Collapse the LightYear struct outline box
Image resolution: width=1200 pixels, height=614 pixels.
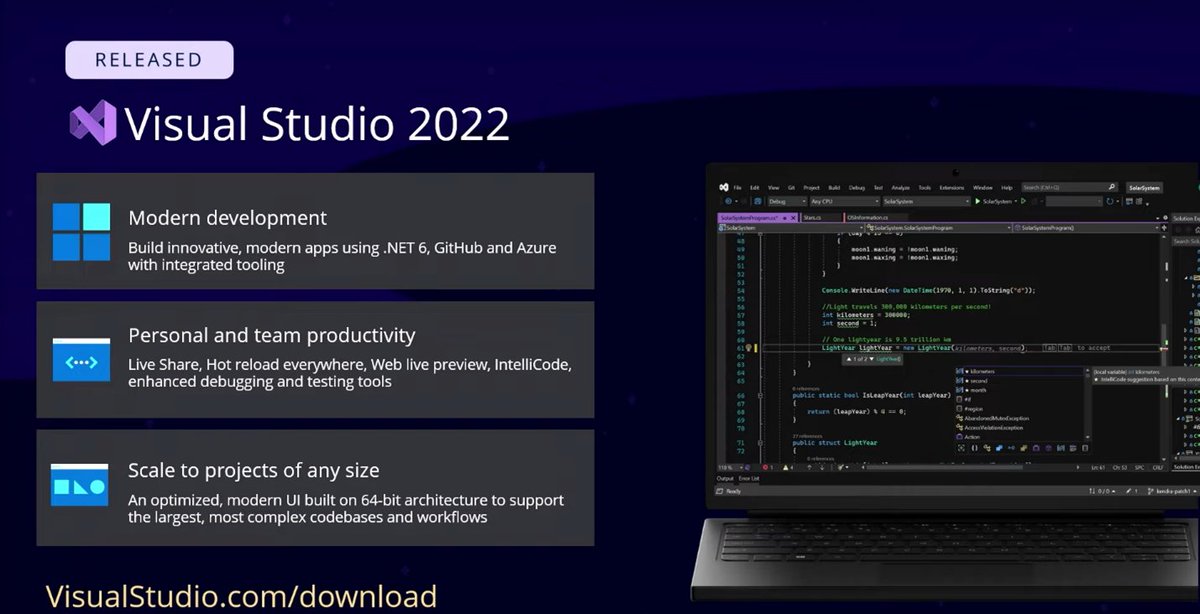coord(760,443)
